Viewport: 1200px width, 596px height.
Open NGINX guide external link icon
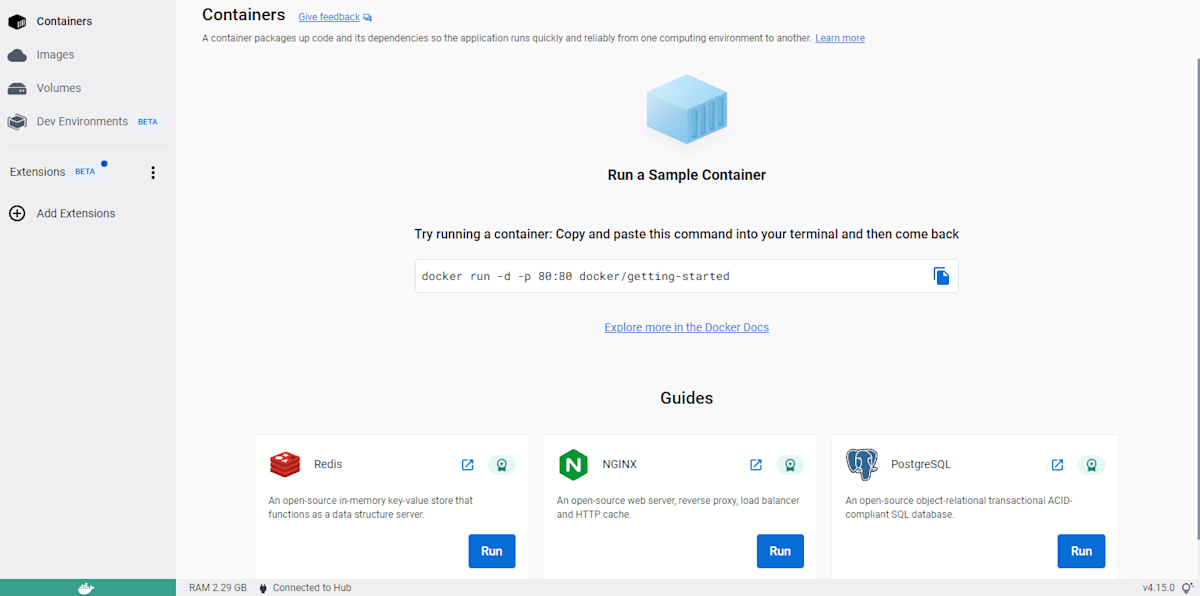(x=756, y=465)
